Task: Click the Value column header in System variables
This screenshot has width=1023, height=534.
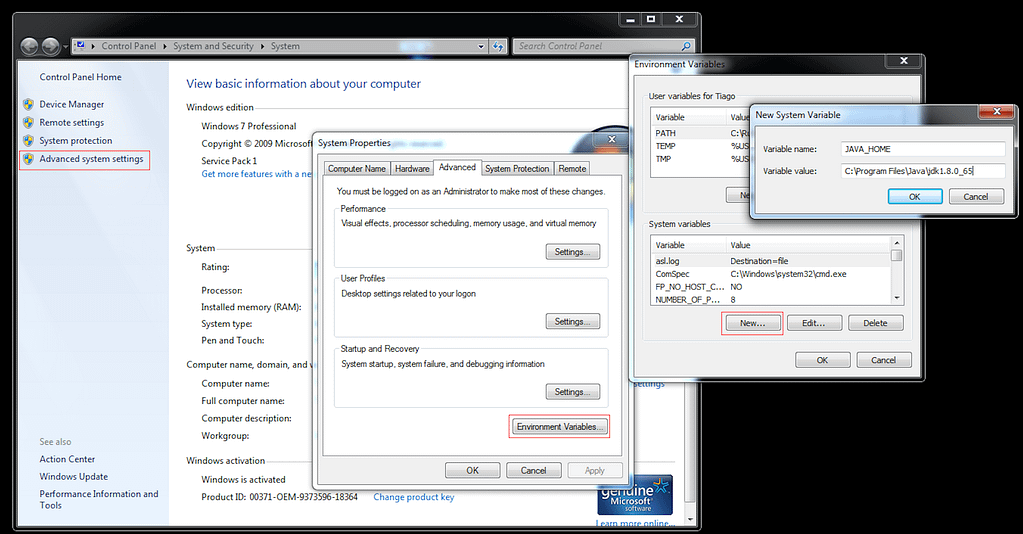Action: coord(808,245)
